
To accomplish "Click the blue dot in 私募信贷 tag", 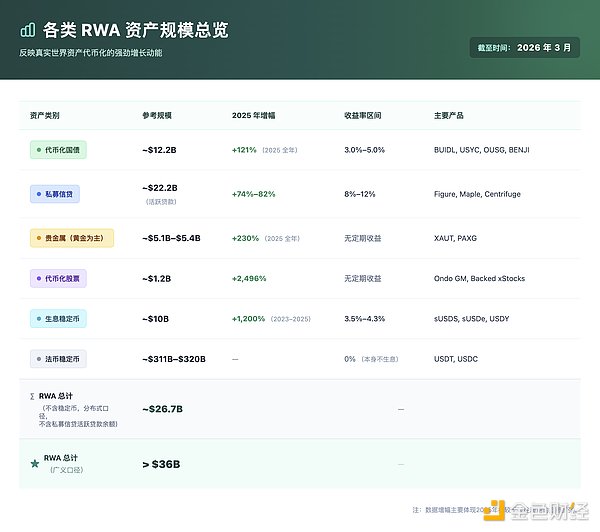I will pos(38,193).
